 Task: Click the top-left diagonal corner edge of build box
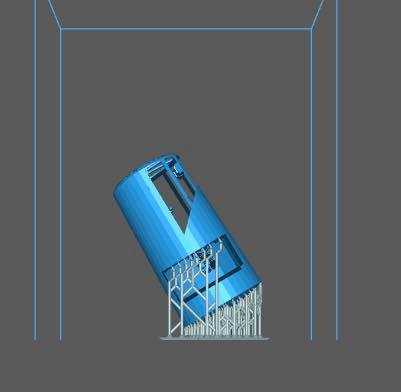coord(54,14)
